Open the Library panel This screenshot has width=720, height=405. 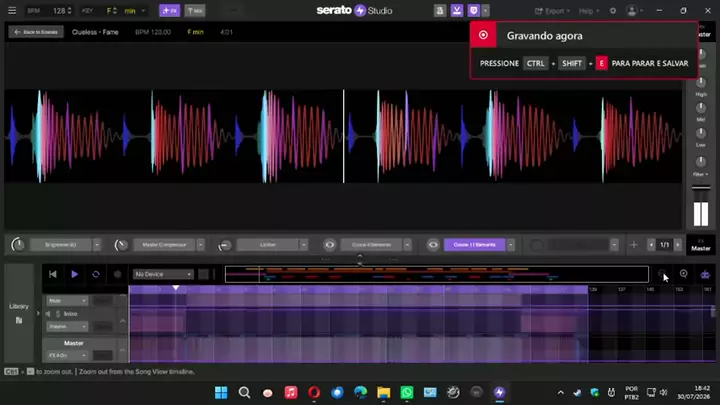pyautogui.click(x=19, y=313)
